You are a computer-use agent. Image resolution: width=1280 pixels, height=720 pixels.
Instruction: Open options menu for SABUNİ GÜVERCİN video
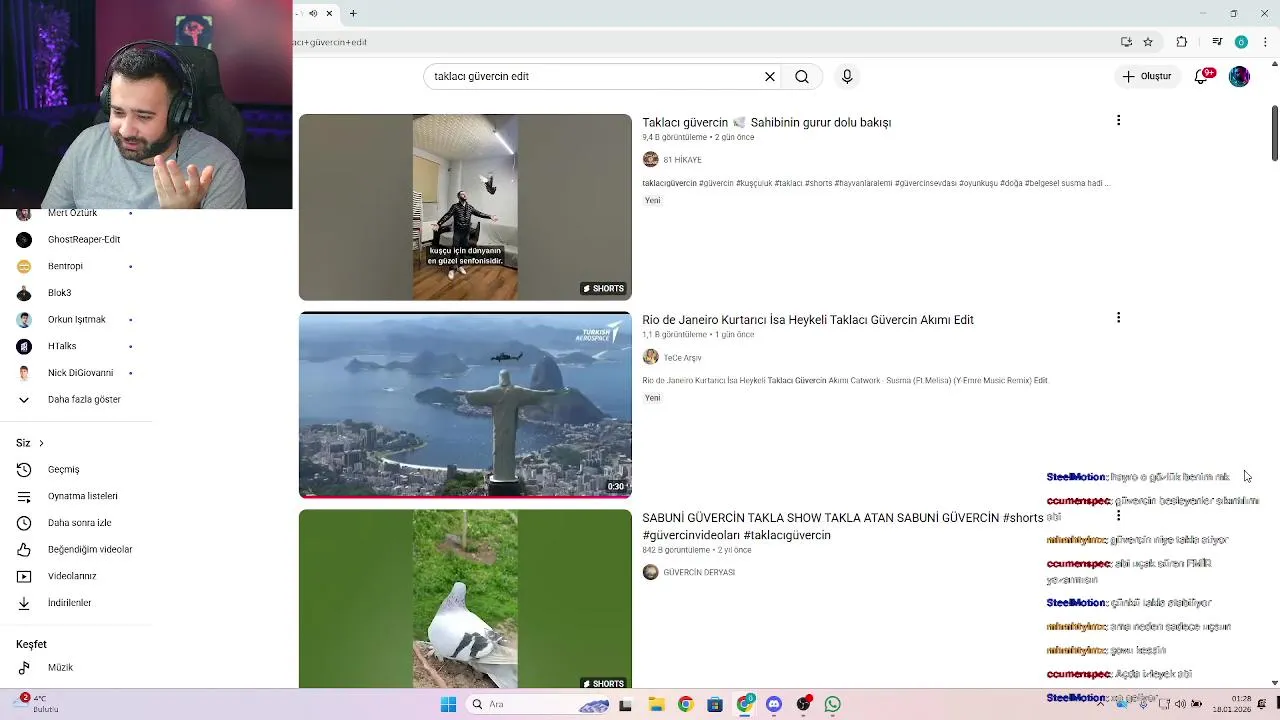[1118, 515]
